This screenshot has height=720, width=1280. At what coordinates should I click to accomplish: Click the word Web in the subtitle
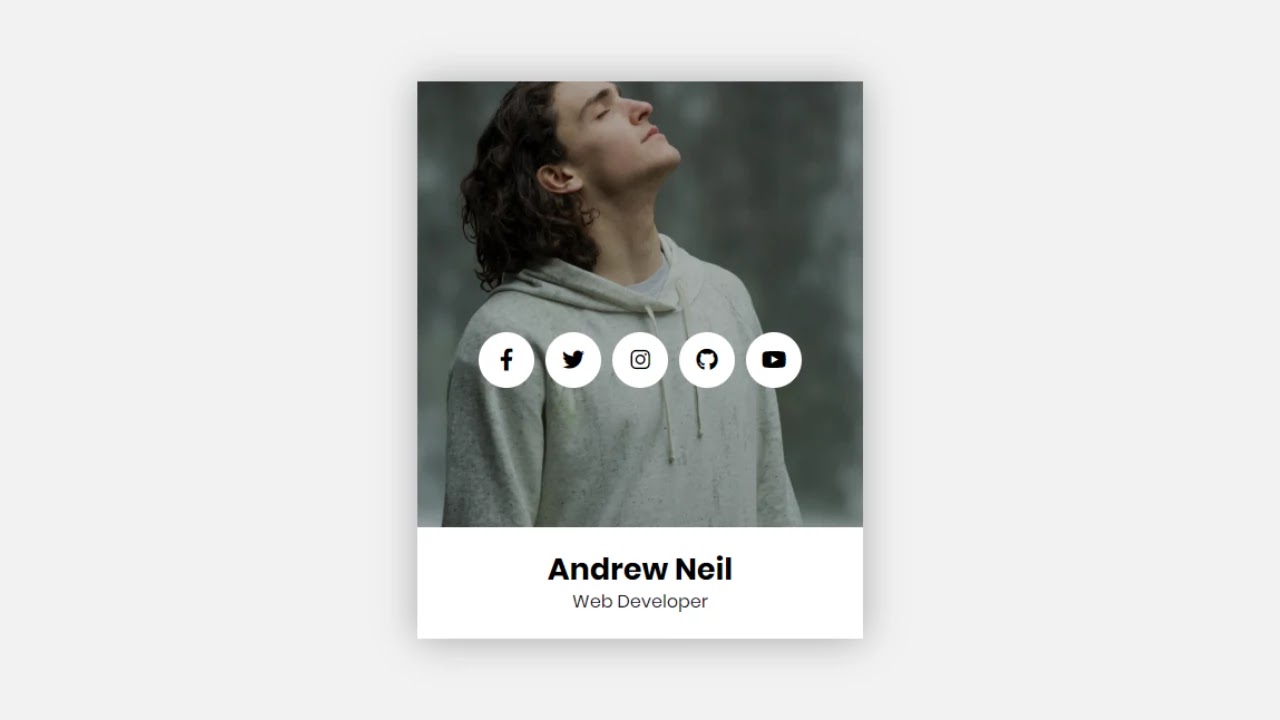[590, 601]
